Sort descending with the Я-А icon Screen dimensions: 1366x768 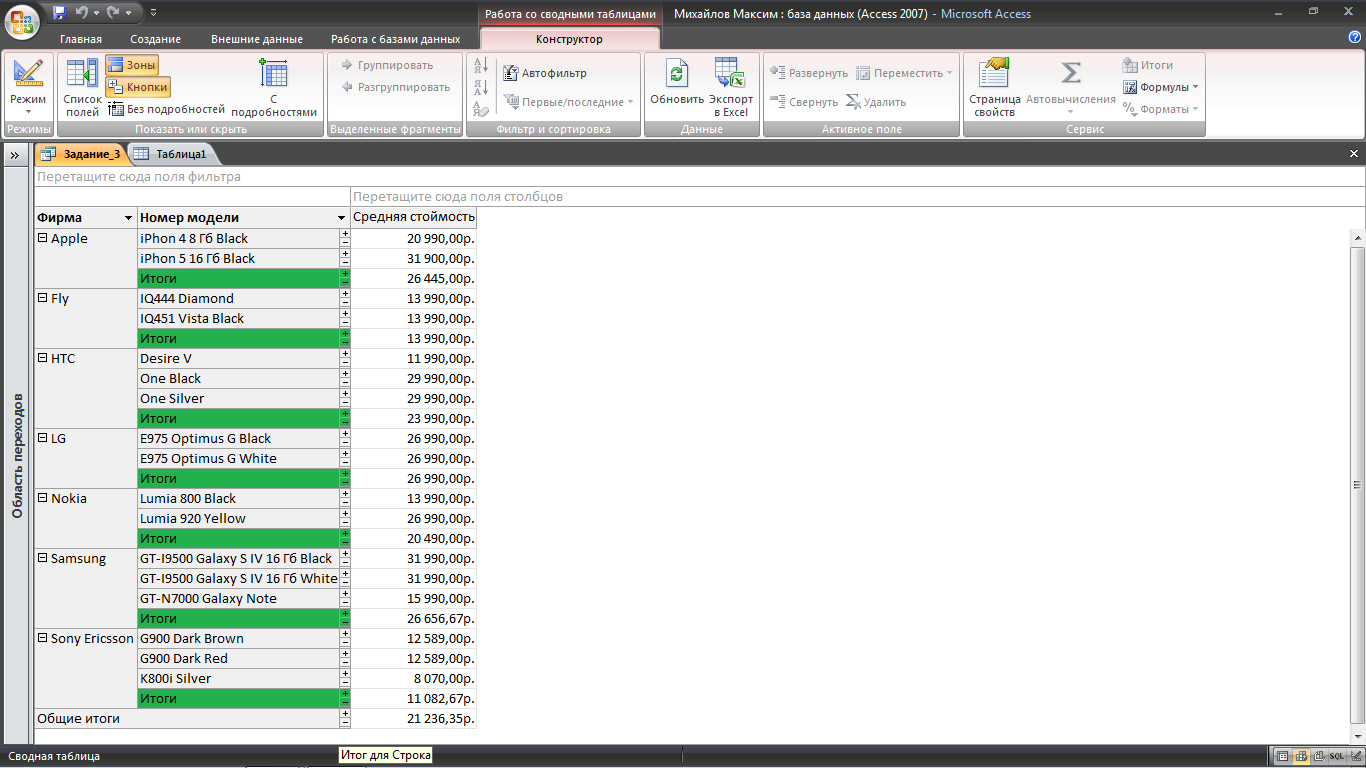pos(480,87)
